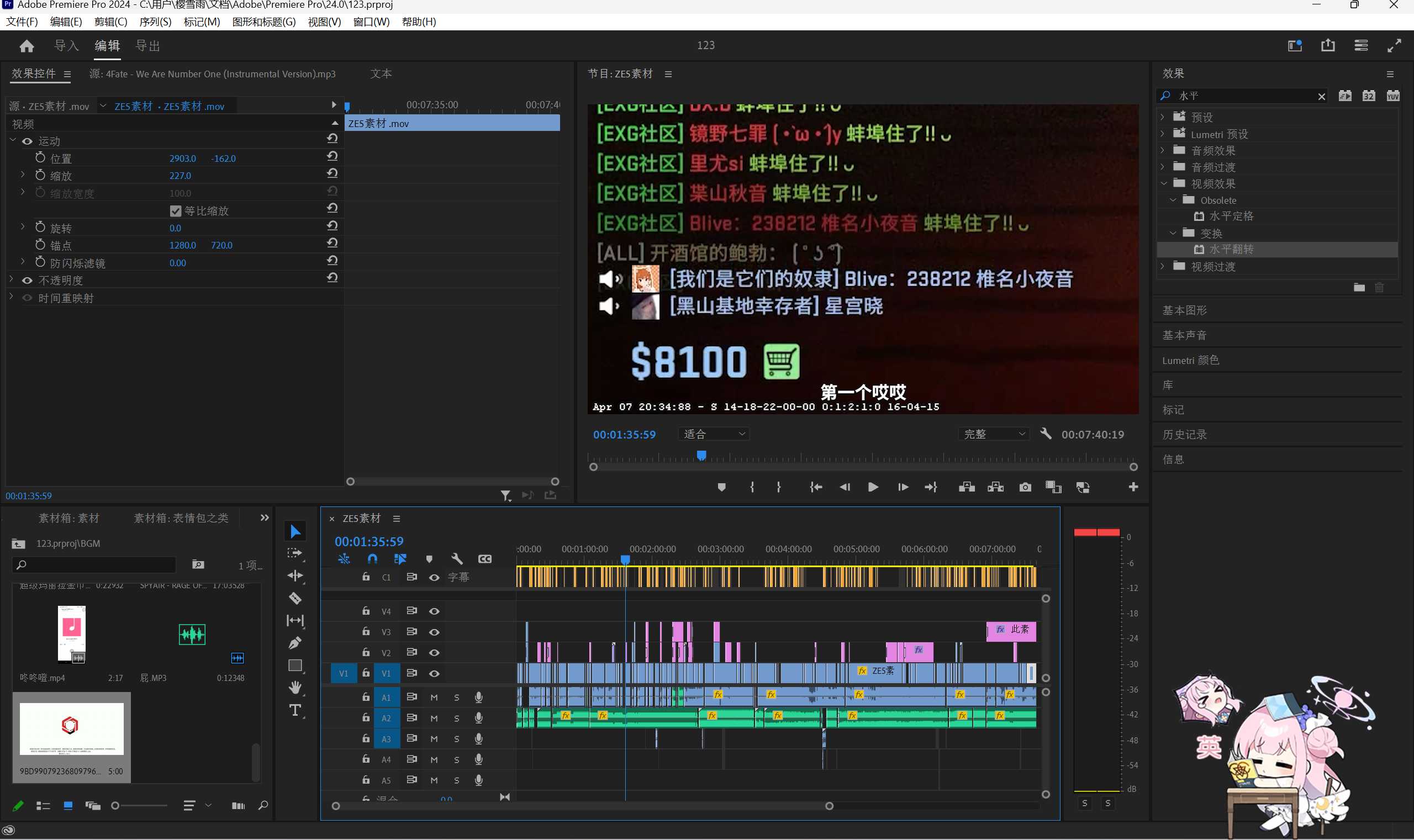Image resolution: width=1414 pixels, height=840 pixels.
Task: Reset the 位置 parameter
Action: (333, 156)
